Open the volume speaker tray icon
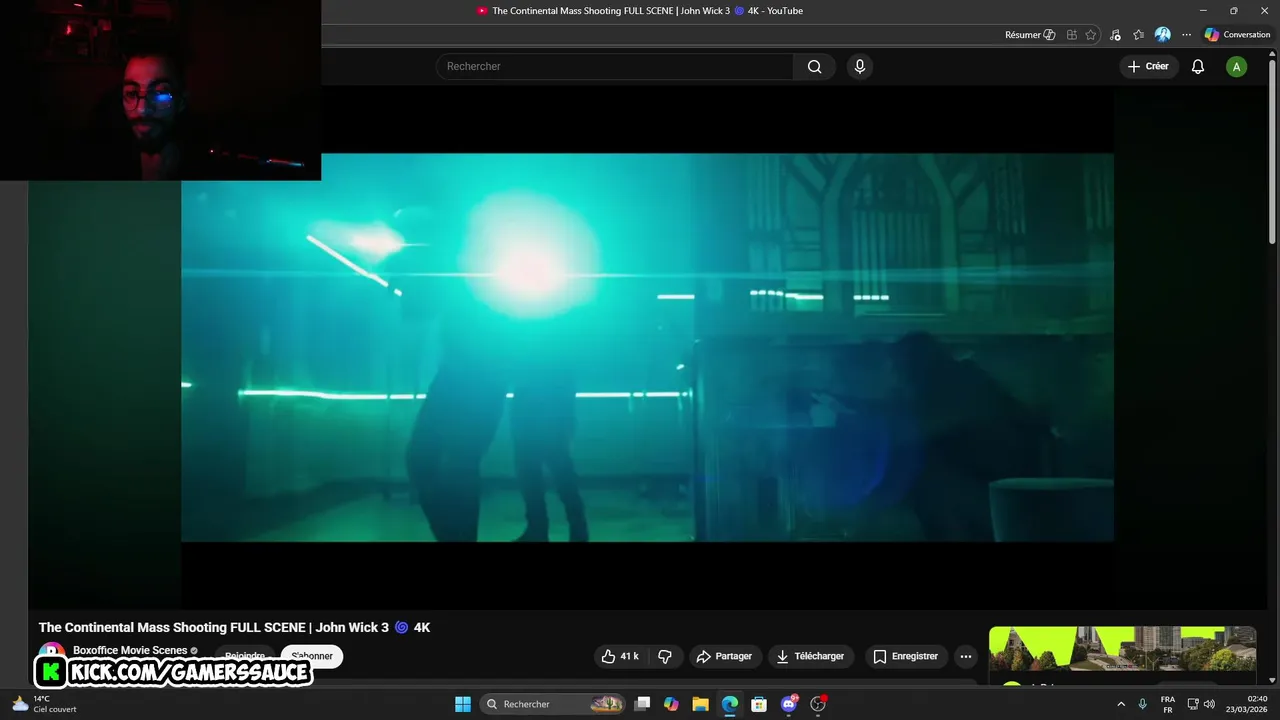1280x720 pixels. (1209, 704)
